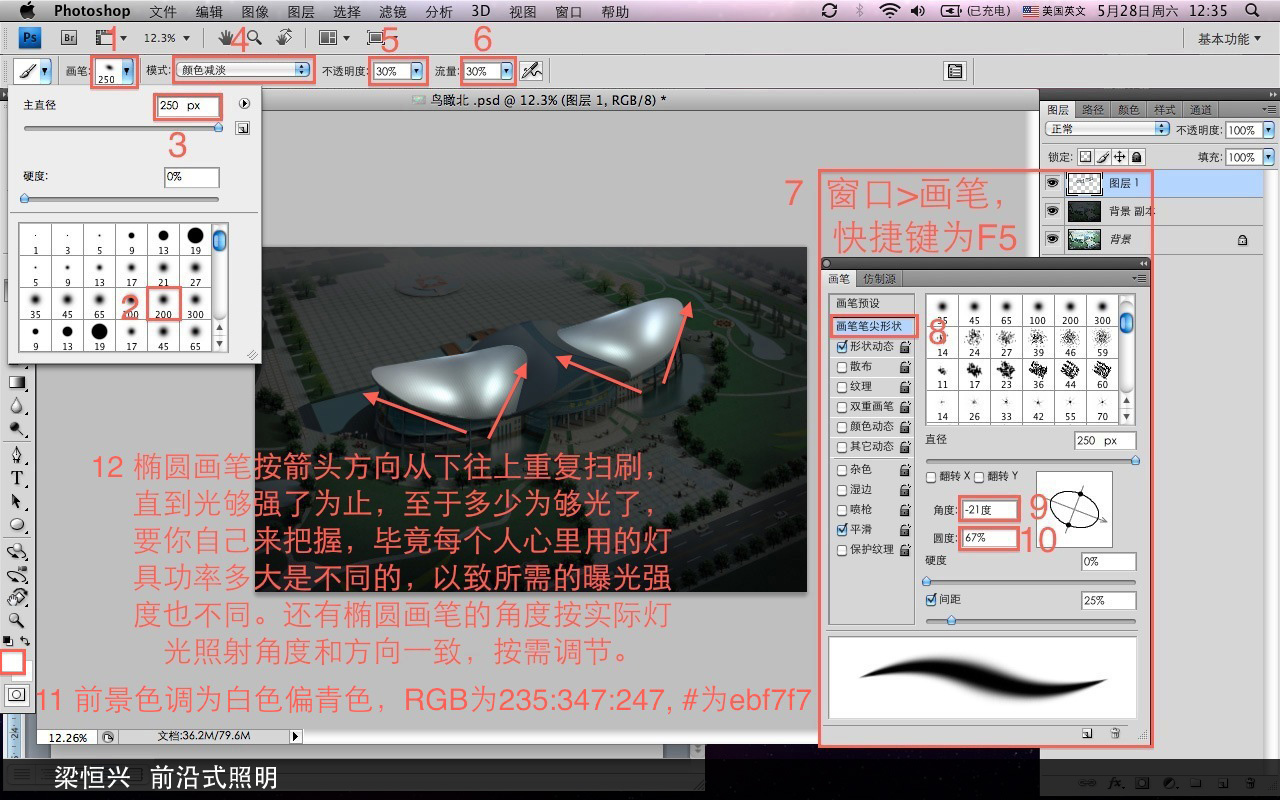Open Spotlight search in menu bar
The width and height of the screenshot is (1280, 800).
pos(1252,11)
